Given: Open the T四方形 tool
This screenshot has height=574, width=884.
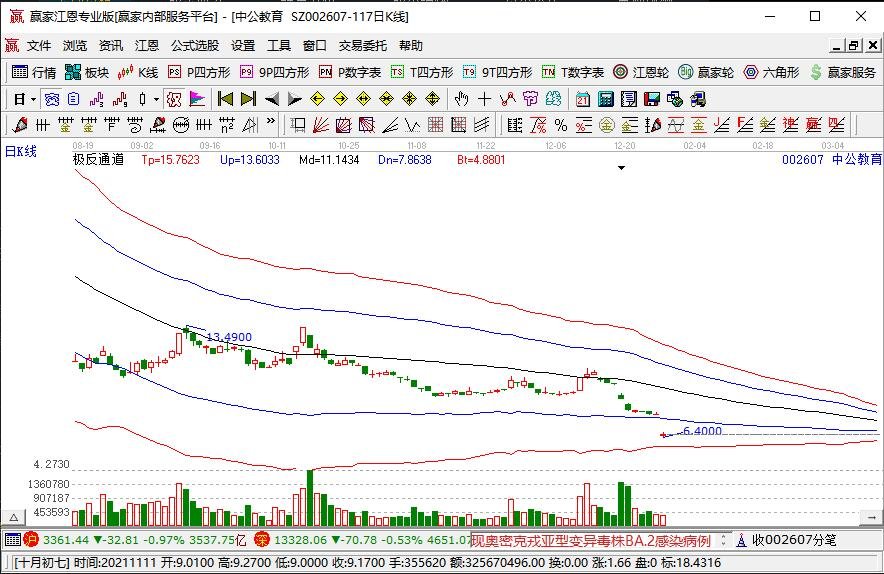Looking at the screenshot, I should click(x=422, y=72).
